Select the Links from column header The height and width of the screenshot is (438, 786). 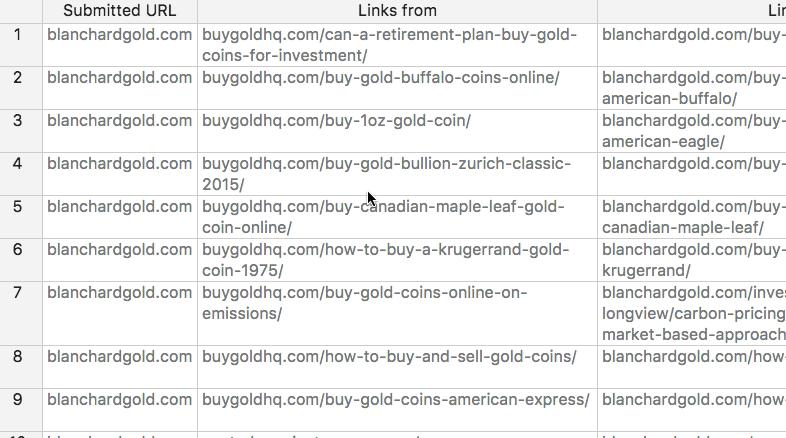tap(398, 11)
